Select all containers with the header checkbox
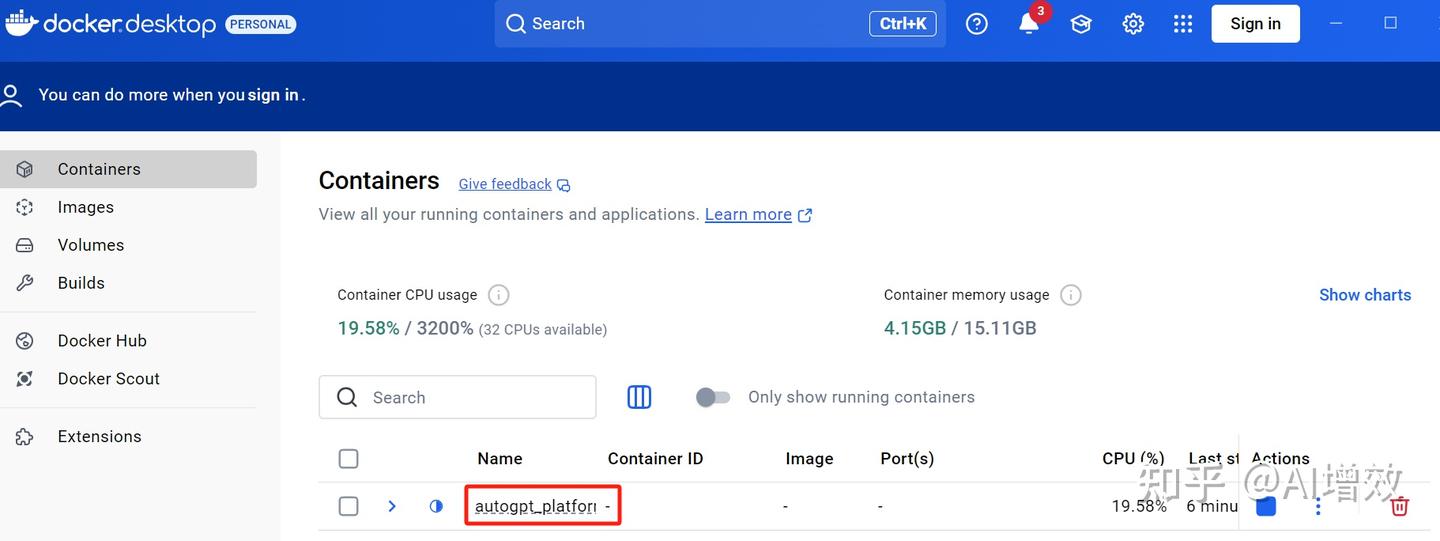The image size is (1440, 541). [x=348, y=458]
